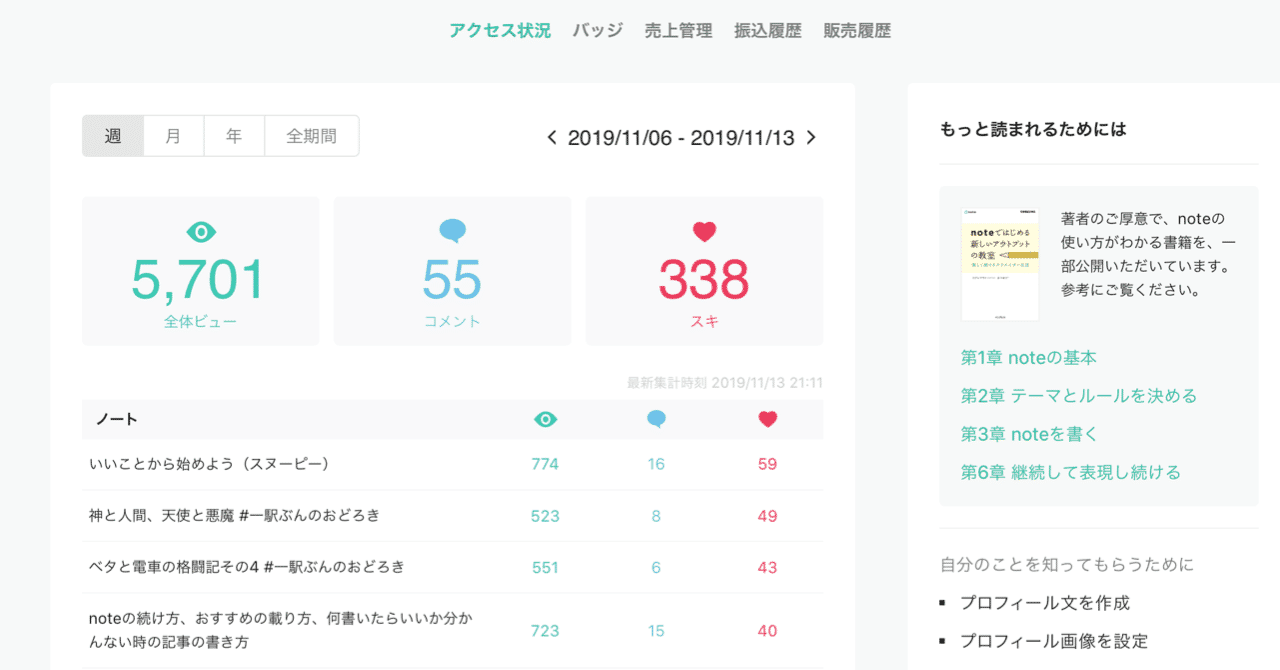Viewport: 1280px width, 670px height.
Task: Open link 第2章 テーマとルールを決める
Action: [x=1079, y=395]
